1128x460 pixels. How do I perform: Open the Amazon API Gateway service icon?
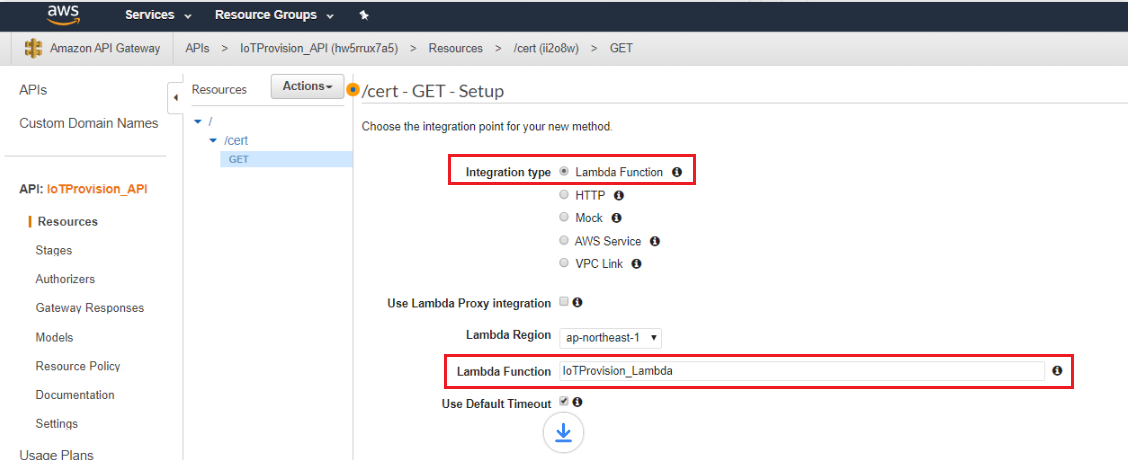coord(33,49)
